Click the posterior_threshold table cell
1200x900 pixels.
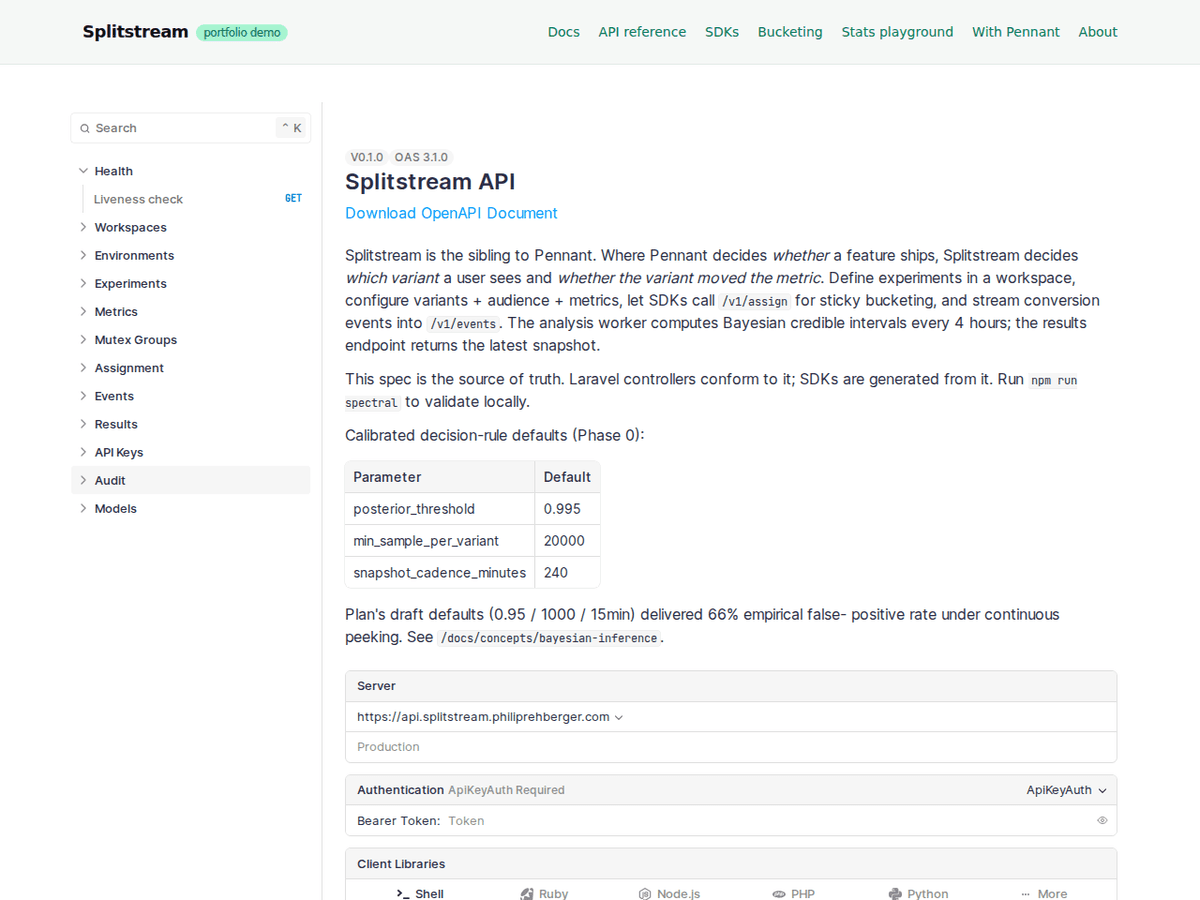tap(440, 509)
